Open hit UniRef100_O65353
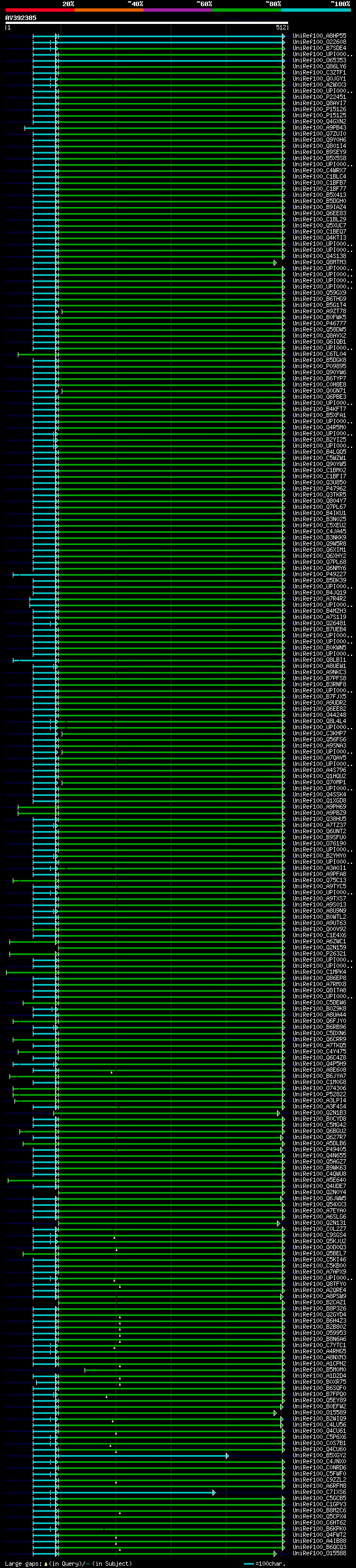The image size is (356, 1568). 319,60
